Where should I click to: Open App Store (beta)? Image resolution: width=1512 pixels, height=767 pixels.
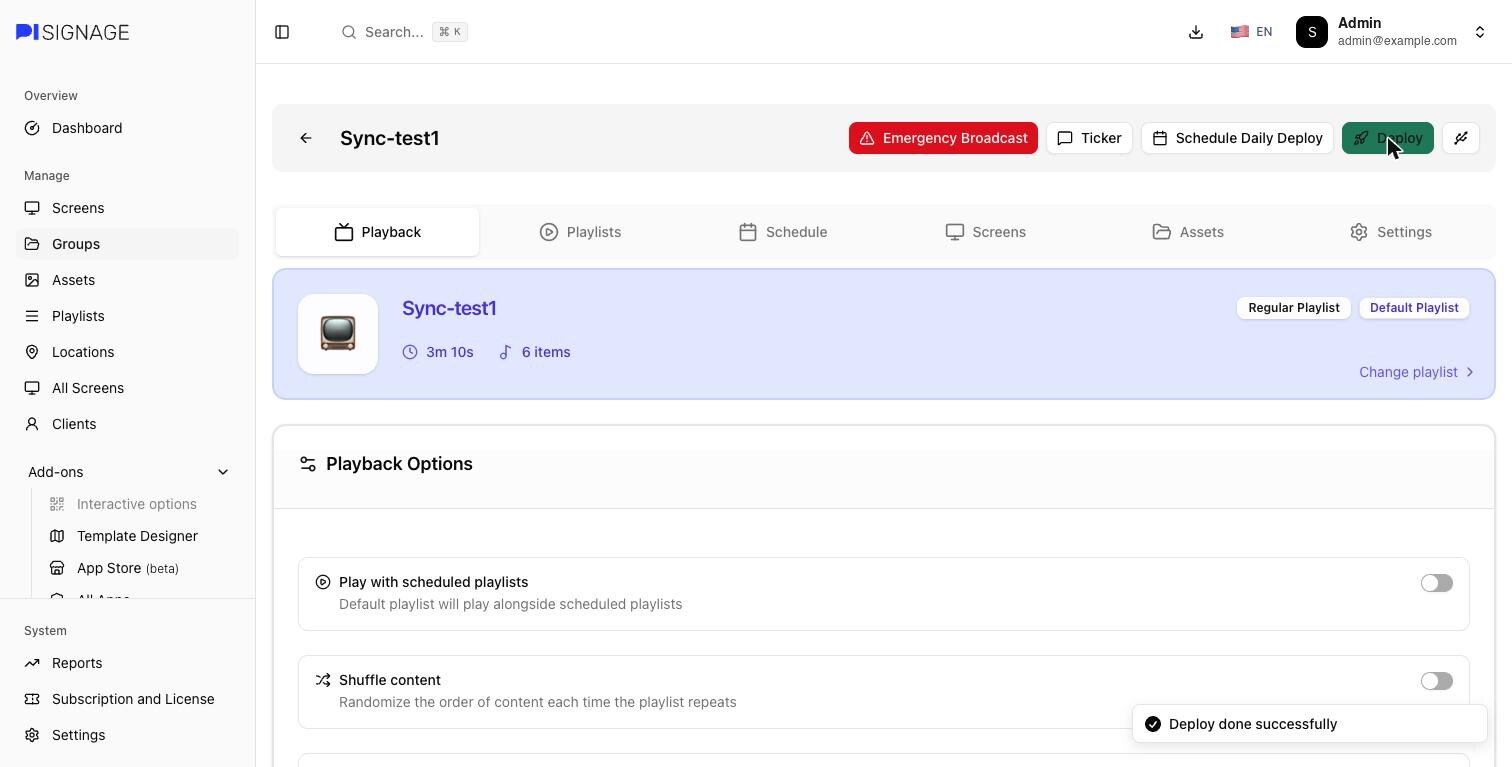click(137, 568)
